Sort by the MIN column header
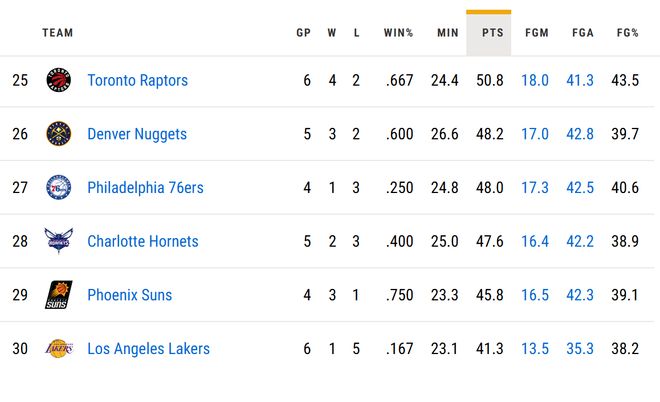The height and width of the screenshot is (402, 660). (x=447, y=33)
